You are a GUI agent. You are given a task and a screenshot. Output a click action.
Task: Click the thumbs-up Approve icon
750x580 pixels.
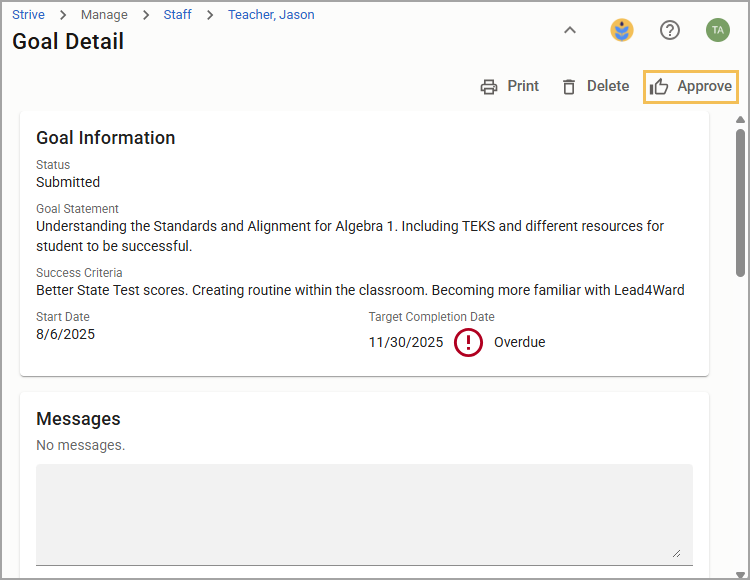point(659,87)
